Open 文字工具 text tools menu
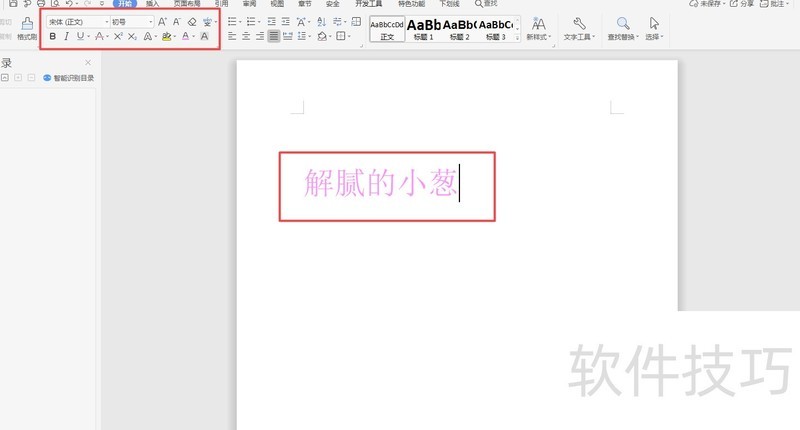 (x=579, y=29)
